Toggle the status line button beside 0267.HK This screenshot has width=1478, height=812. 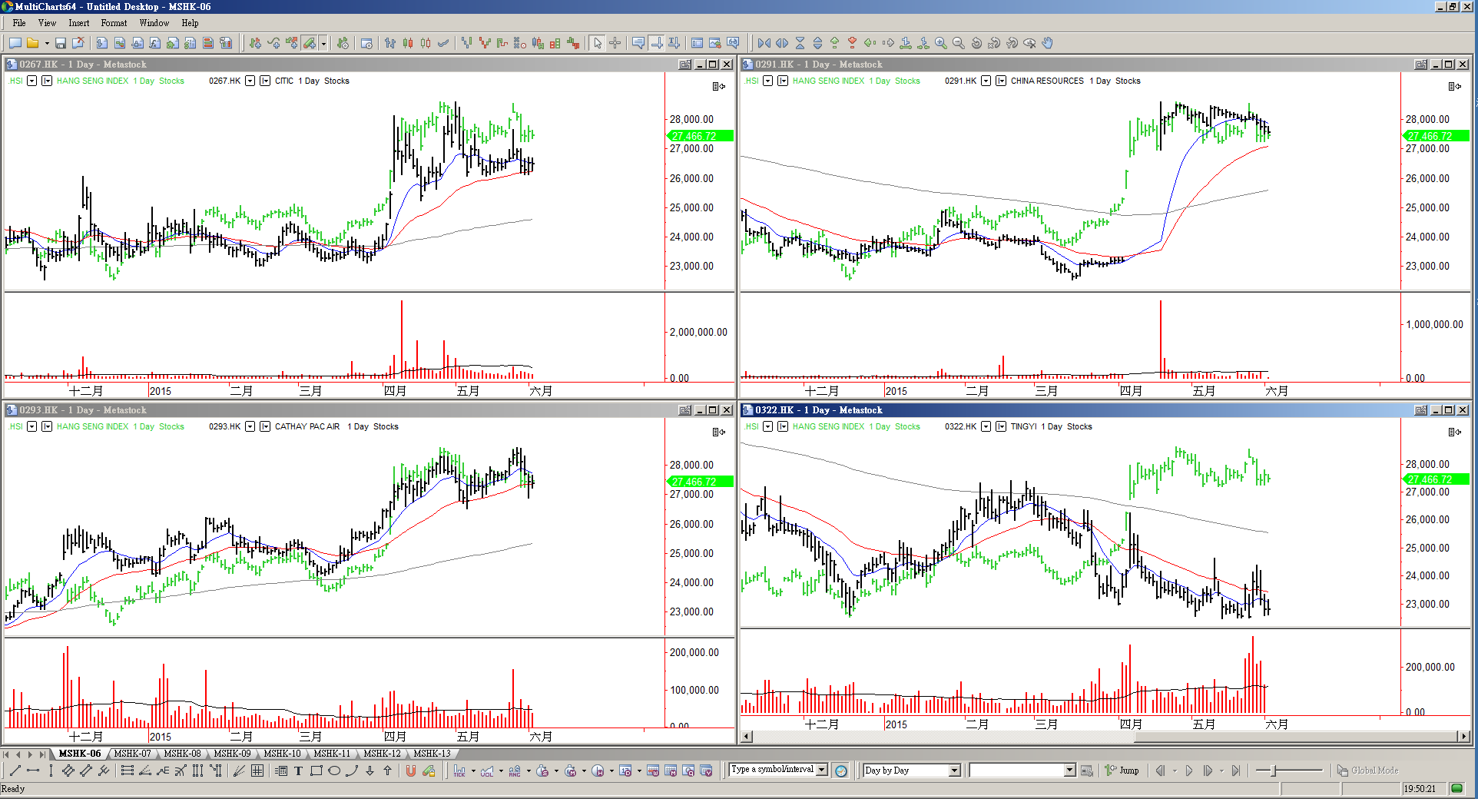click(x=265, y=81)
